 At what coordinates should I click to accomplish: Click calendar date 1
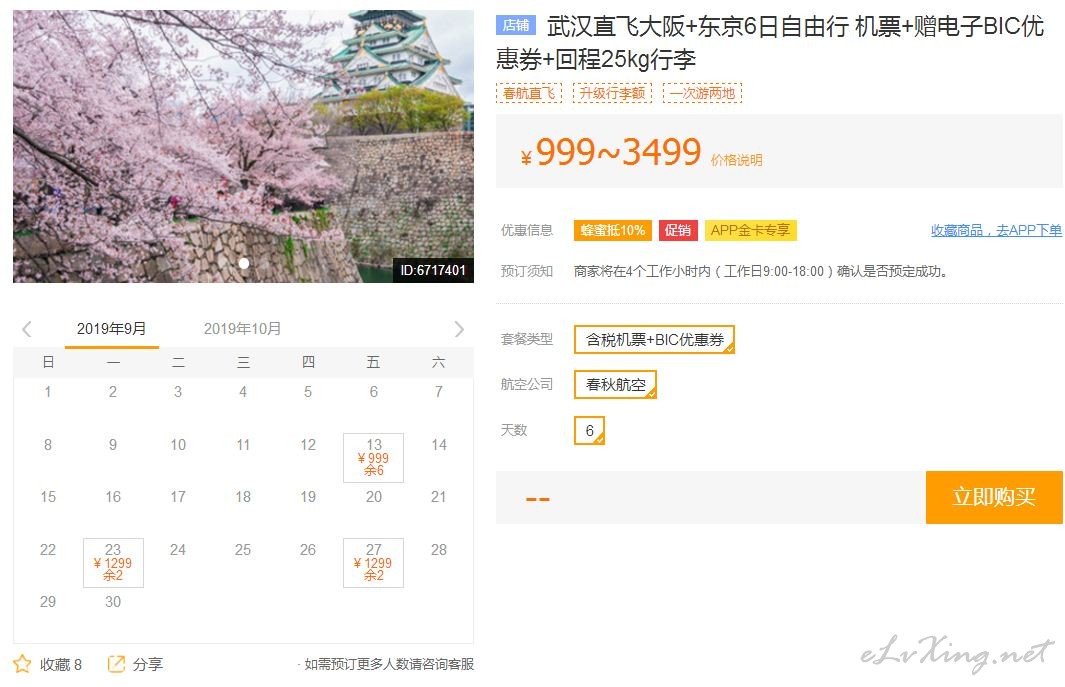(48, 391)
